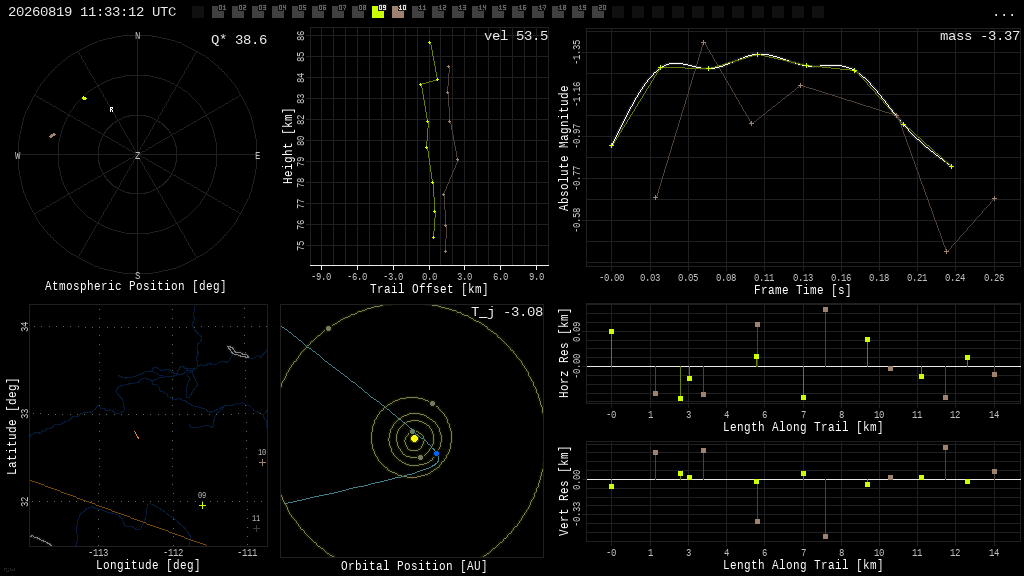The image size is (1024, 576).
Task: Select station box 01 in top bar
Action: click(x=218, y=12)
